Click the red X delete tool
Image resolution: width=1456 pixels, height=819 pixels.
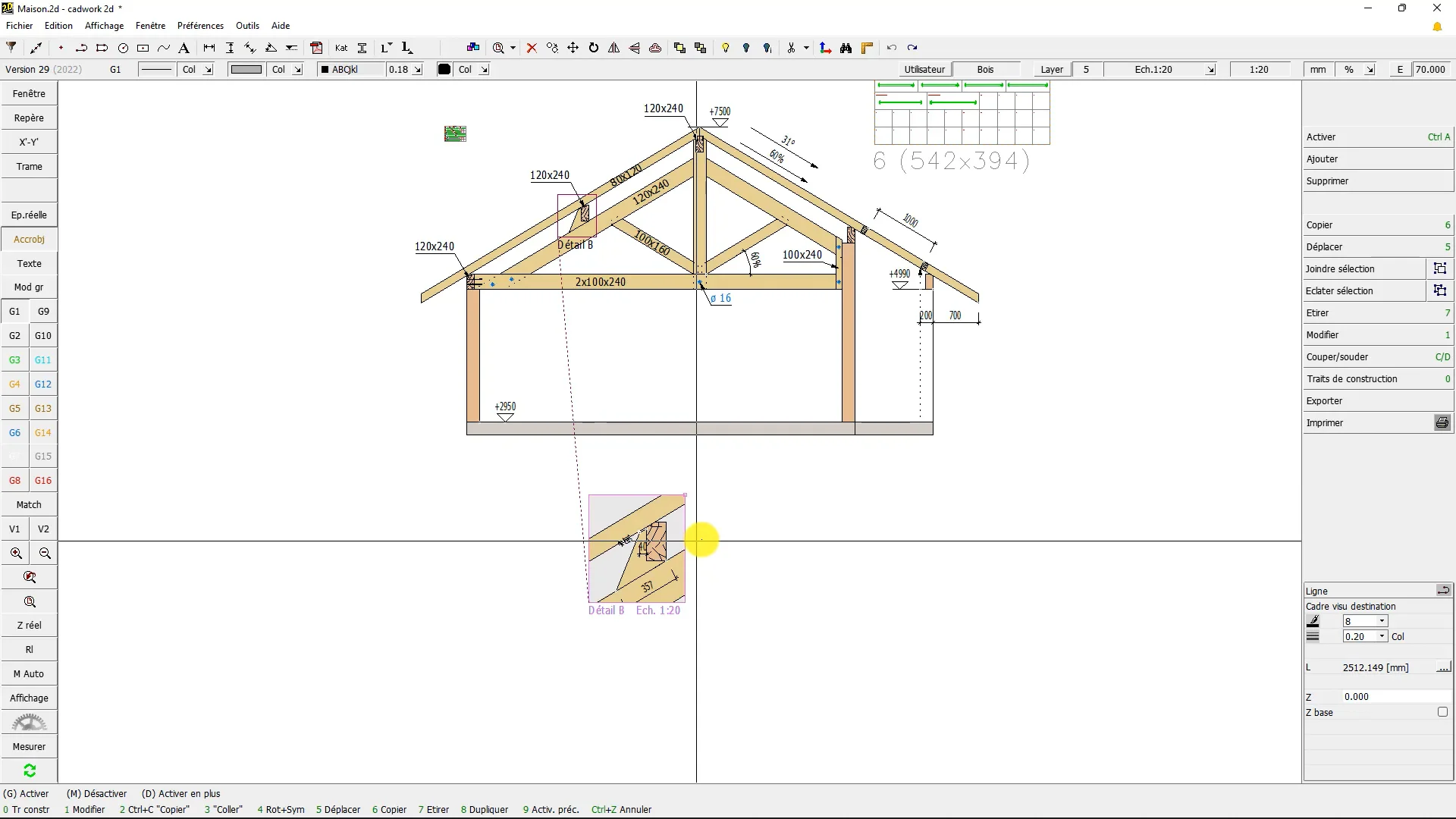point(531,48)
